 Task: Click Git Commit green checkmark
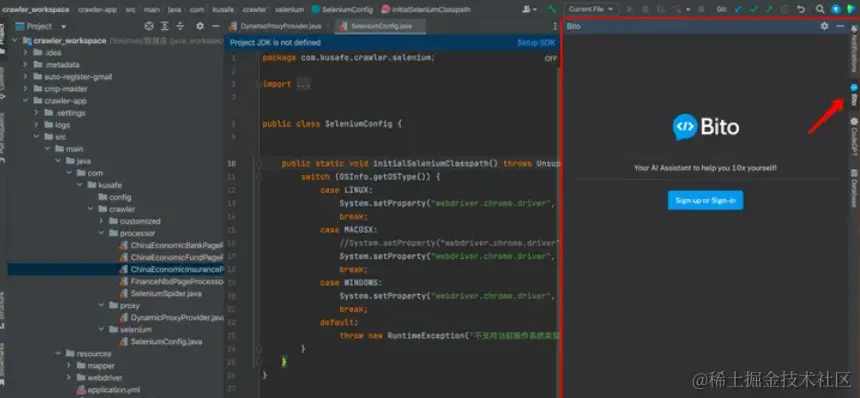tap(754, 9)
